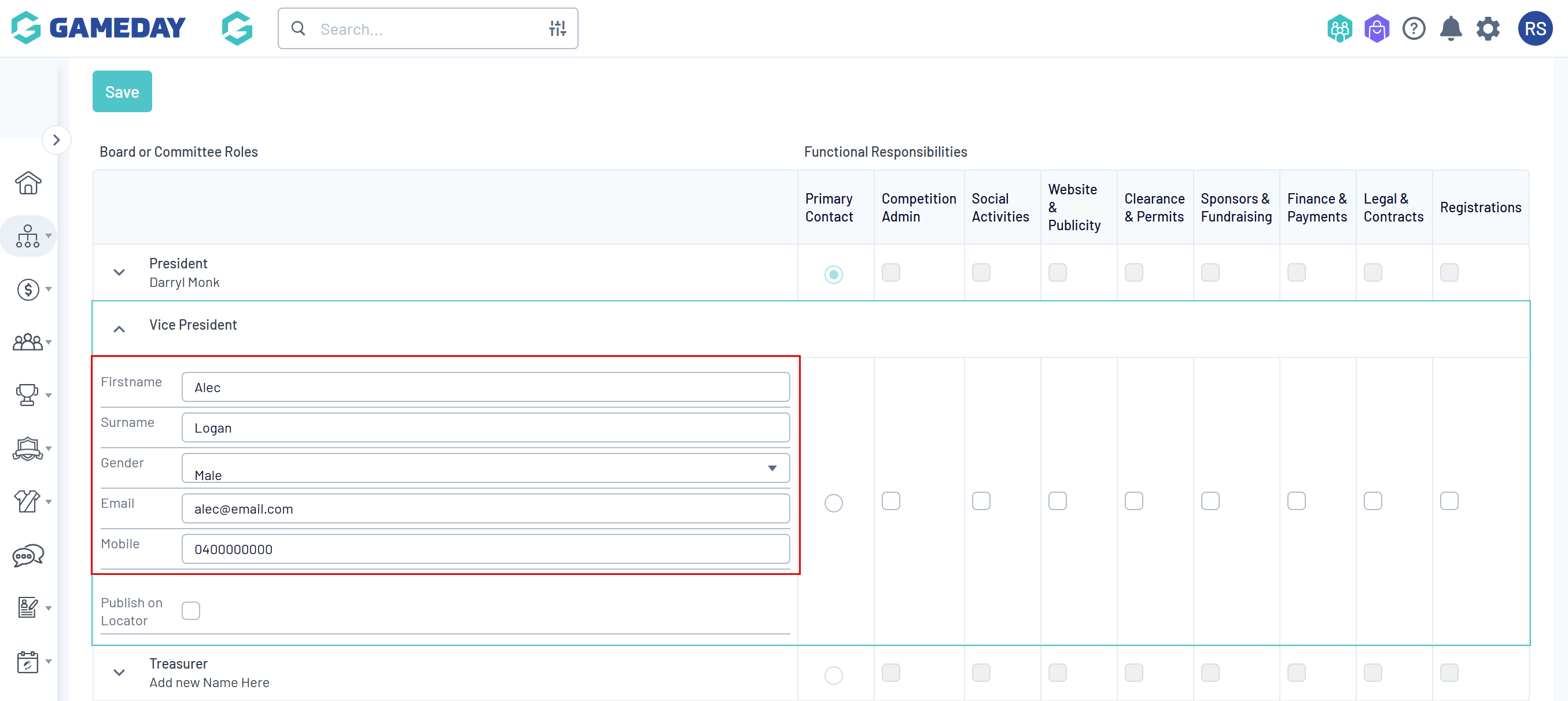Open the members group sidebar icon
The height and width of the screenshot is (701, 1568).
point(28,342)
